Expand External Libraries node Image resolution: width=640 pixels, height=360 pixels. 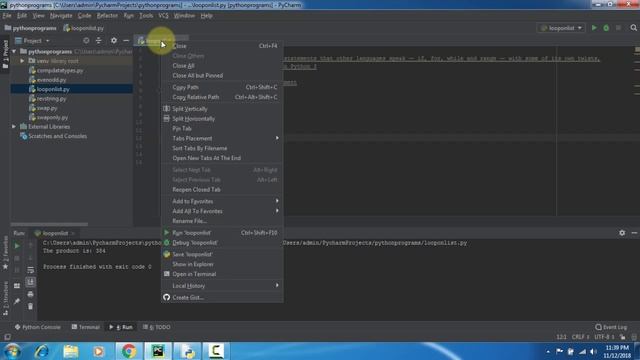tap(14, 127)
